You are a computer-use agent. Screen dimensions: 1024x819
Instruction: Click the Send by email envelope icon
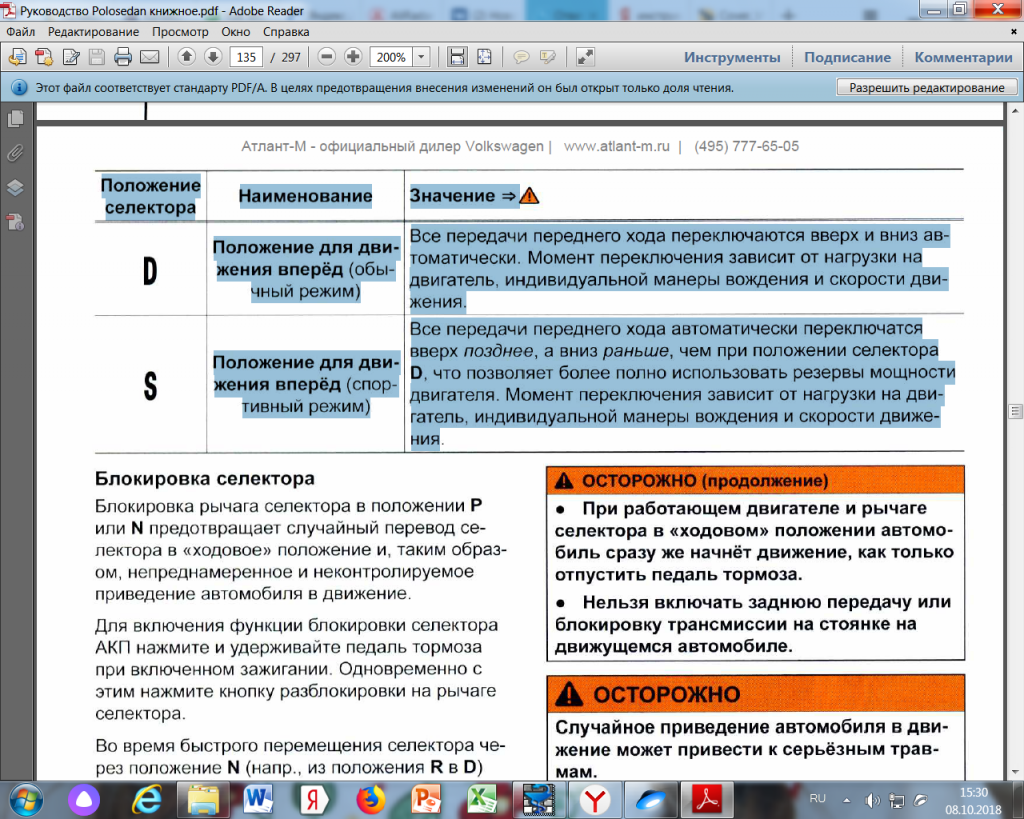coord(150,57)
